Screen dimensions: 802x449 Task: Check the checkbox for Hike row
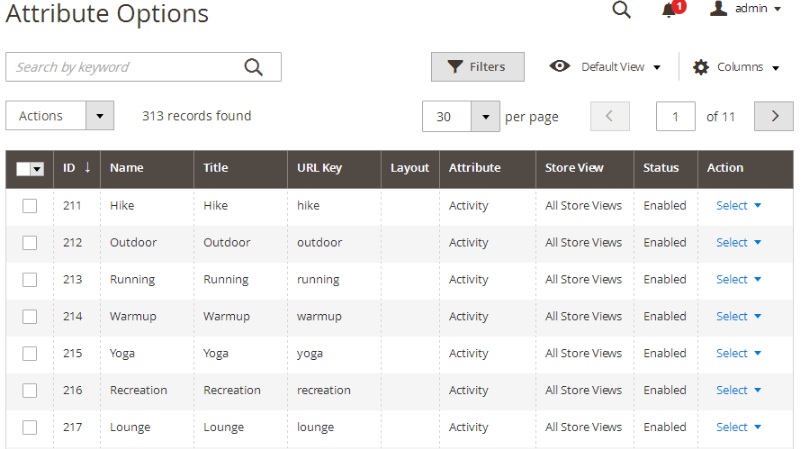click(30, 206)
